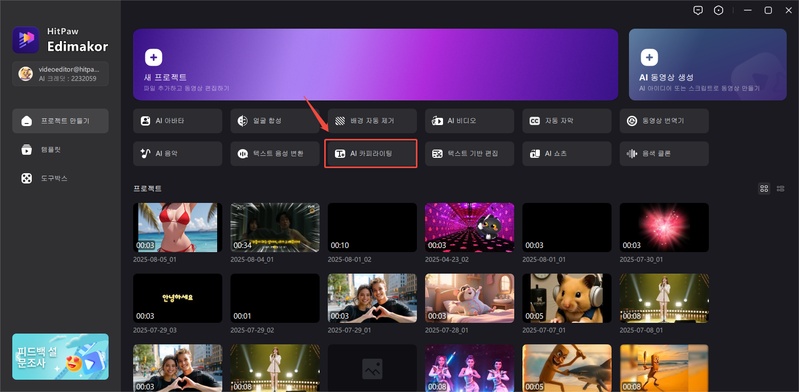Launch the AI 쇼츠 shorts tool
This screenshot has width=799, height=392.
click(x=567, y=153)
